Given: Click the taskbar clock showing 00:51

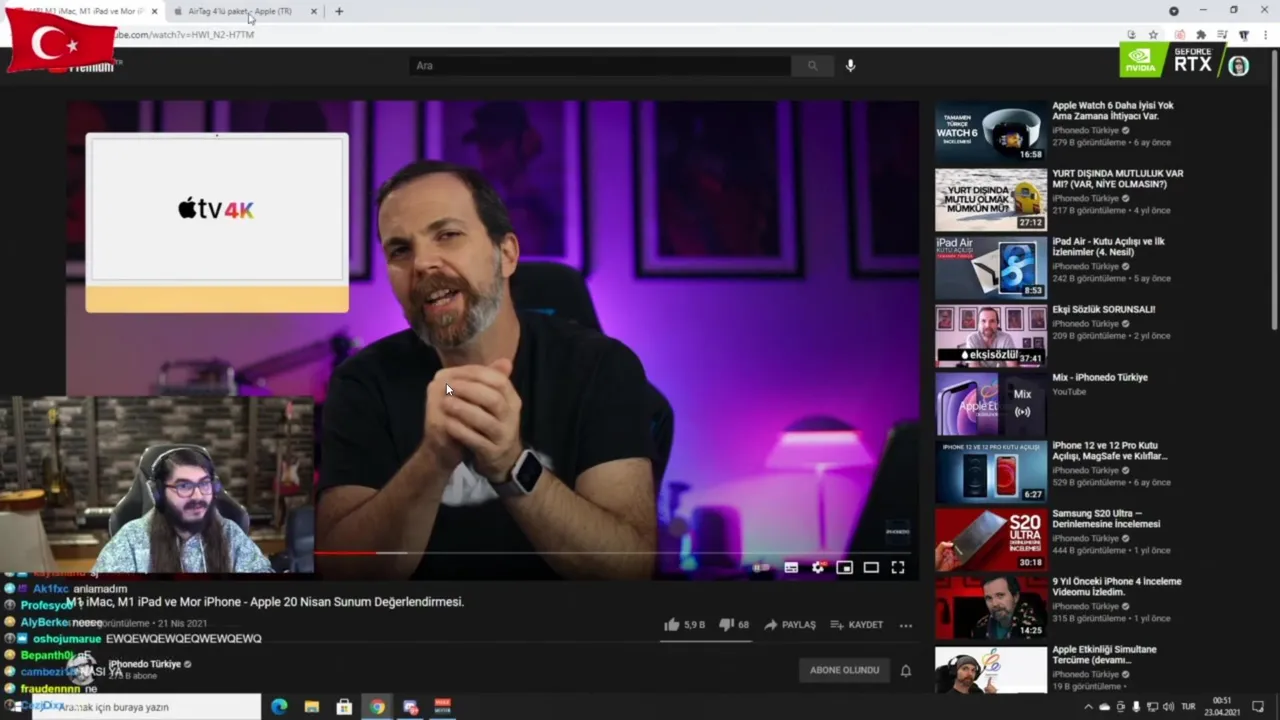Looking at the screenshot, I should (1222, 707).
